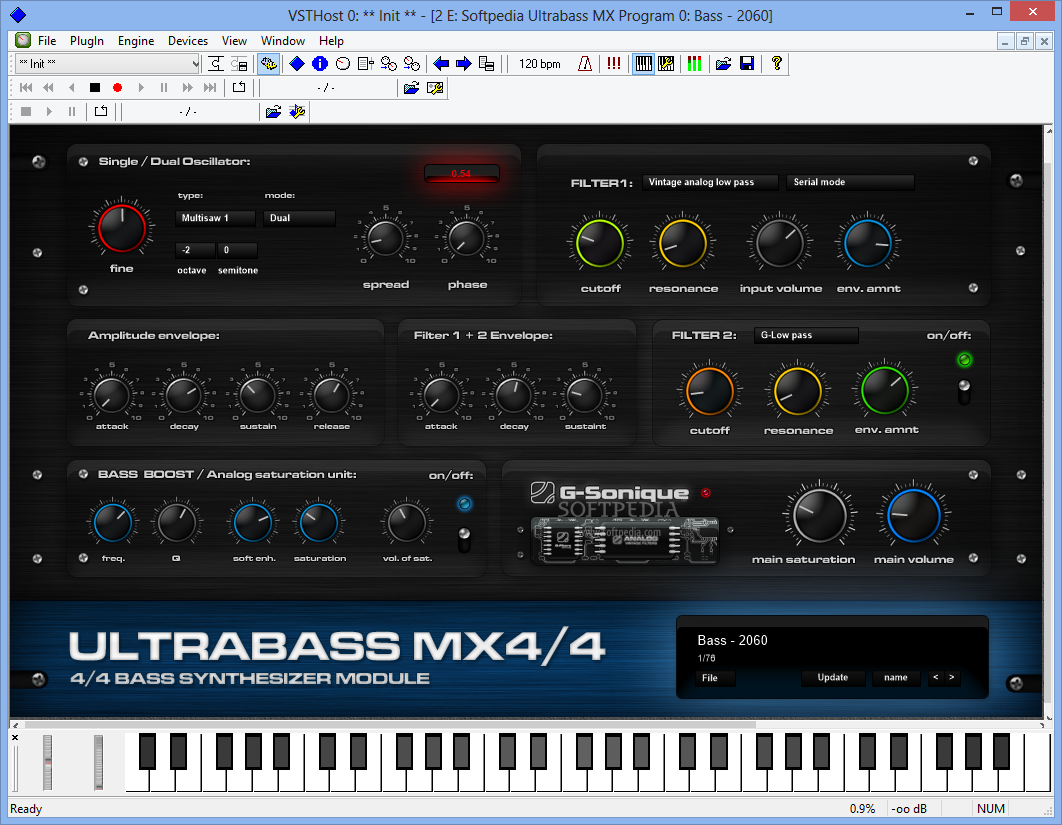This screenshot has height=825, width=1062.
Task: Click the recorder configuration wrench icon
Action: click(x=297, y=111)
